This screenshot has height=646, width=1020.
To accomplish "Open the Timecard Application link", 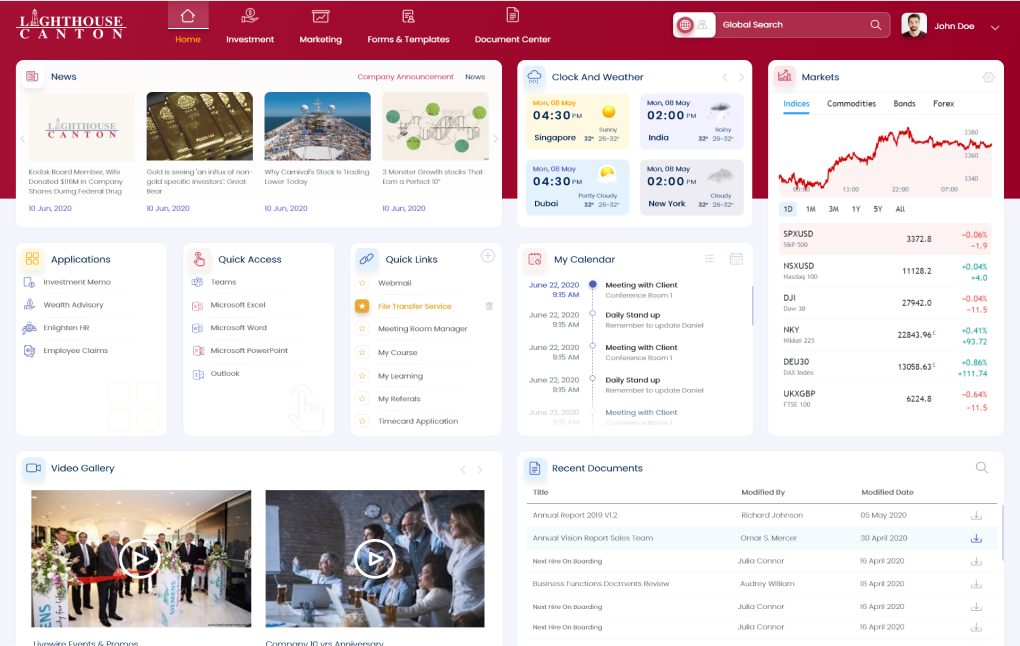I will coord(418,422).
